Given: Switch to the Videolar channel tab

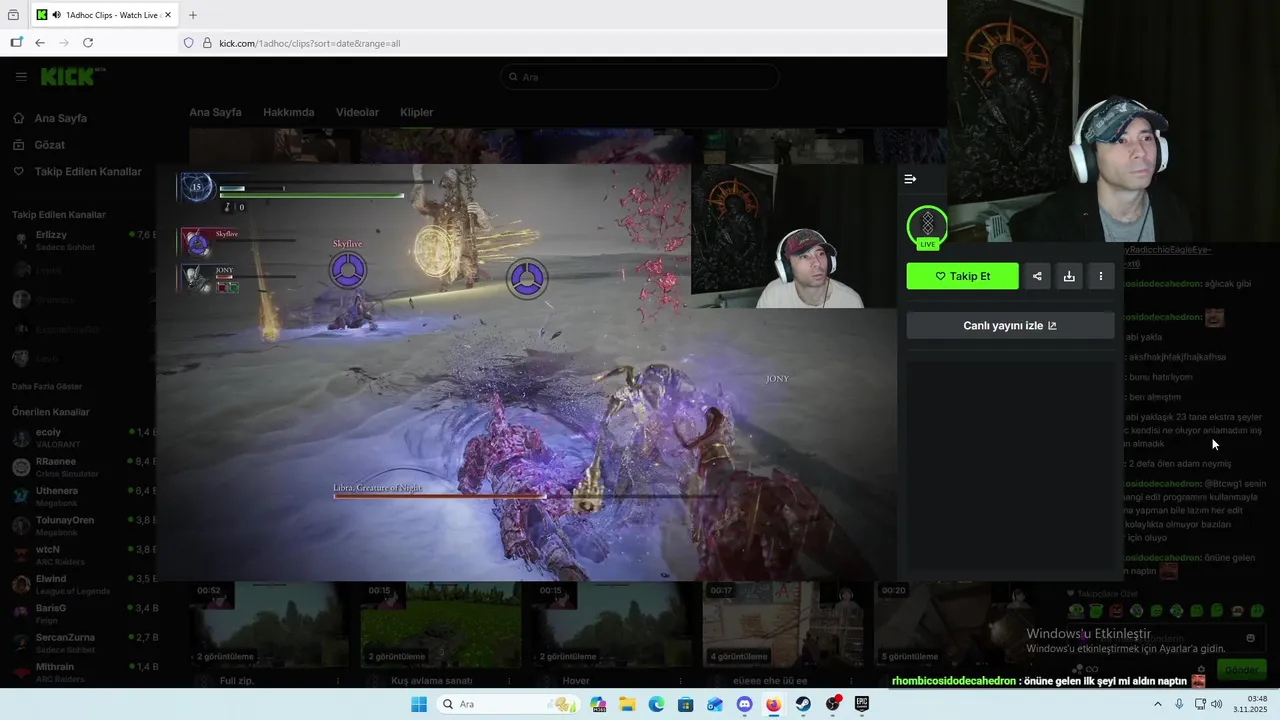Looking at the screenshot, I should pyautogui.click(x=357, y=112).
